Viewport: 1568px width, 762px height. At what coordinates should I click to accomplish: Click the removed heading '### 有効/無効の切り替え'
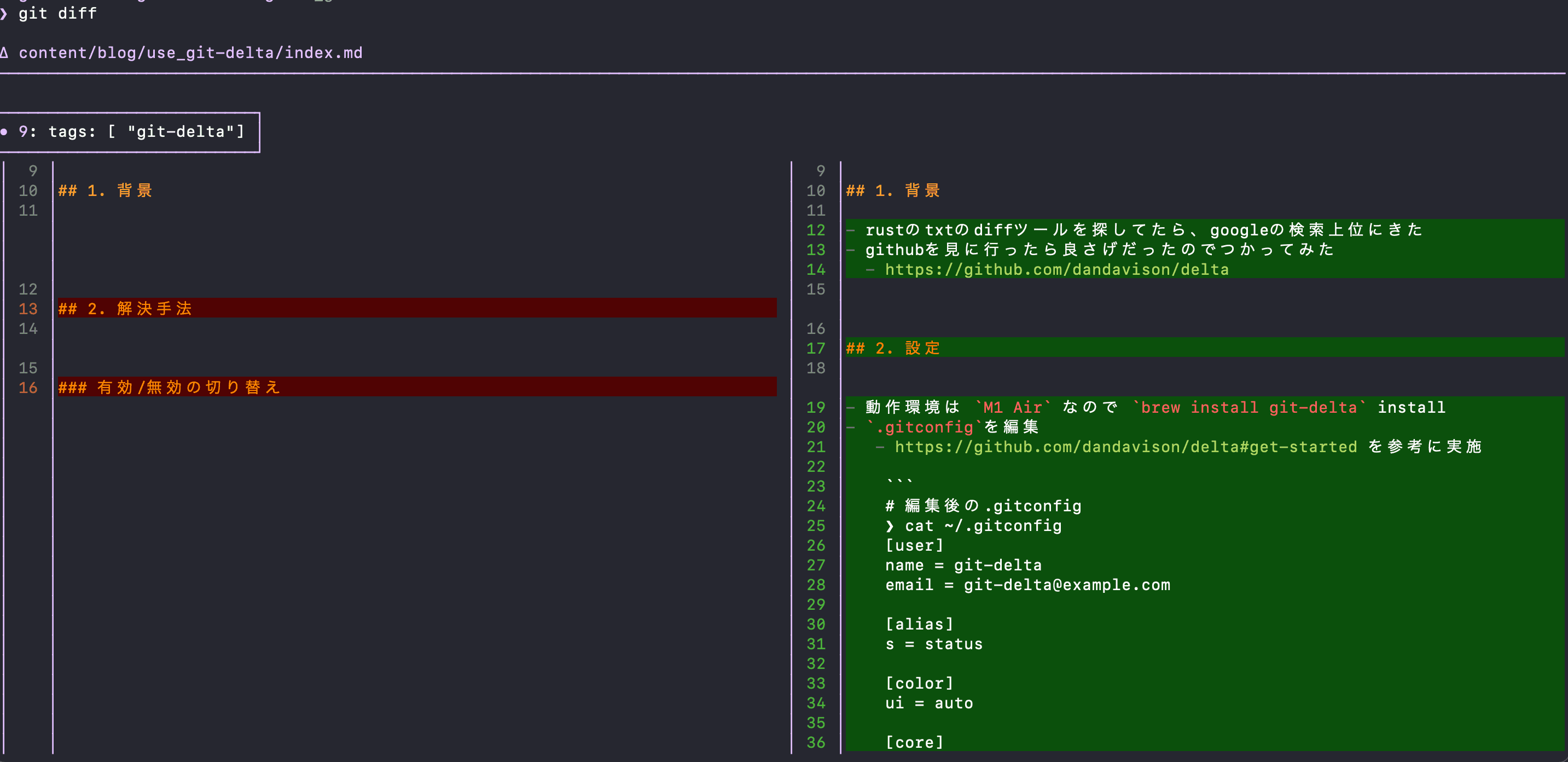coord(169,387)
